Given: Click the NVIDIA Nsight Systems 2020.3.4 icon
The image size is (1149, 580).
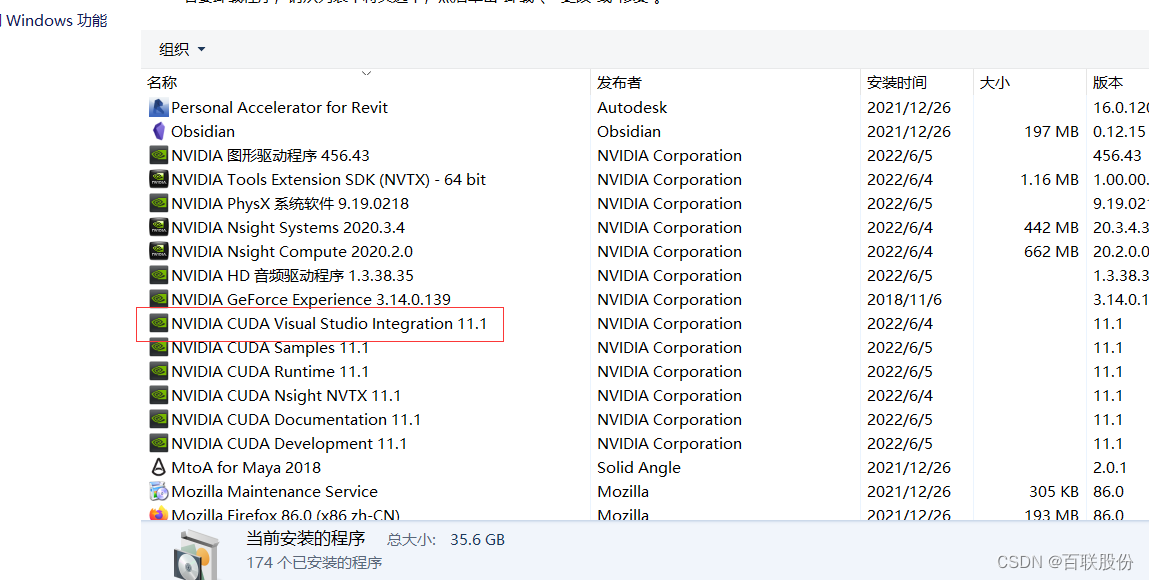Looking at the screenshot, I should click(x=158, y=228).
